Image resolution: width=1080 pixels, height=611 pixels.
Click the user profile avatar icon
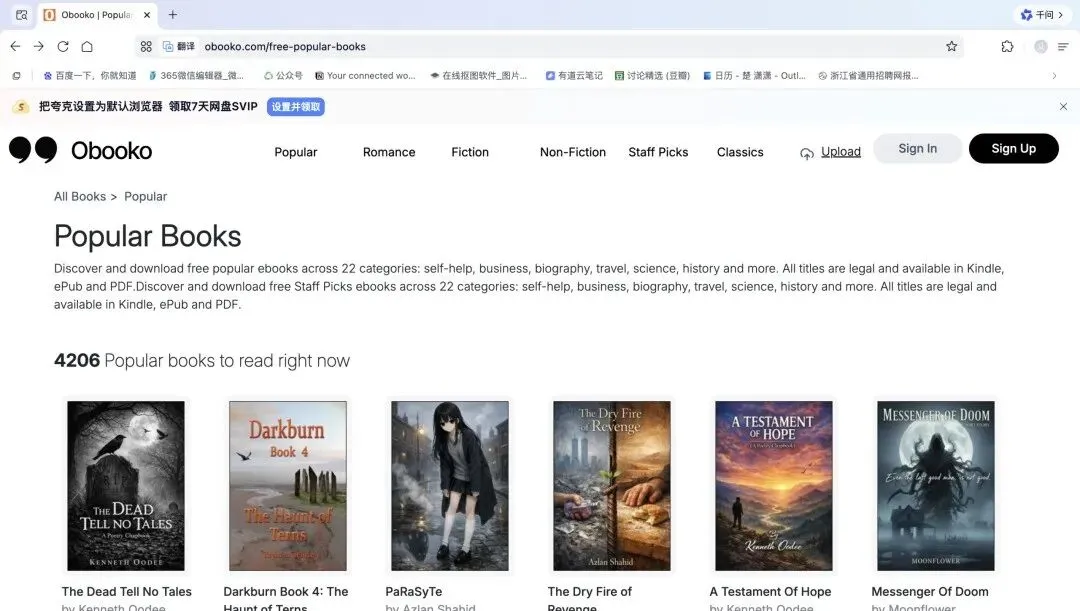point(1041,46)
